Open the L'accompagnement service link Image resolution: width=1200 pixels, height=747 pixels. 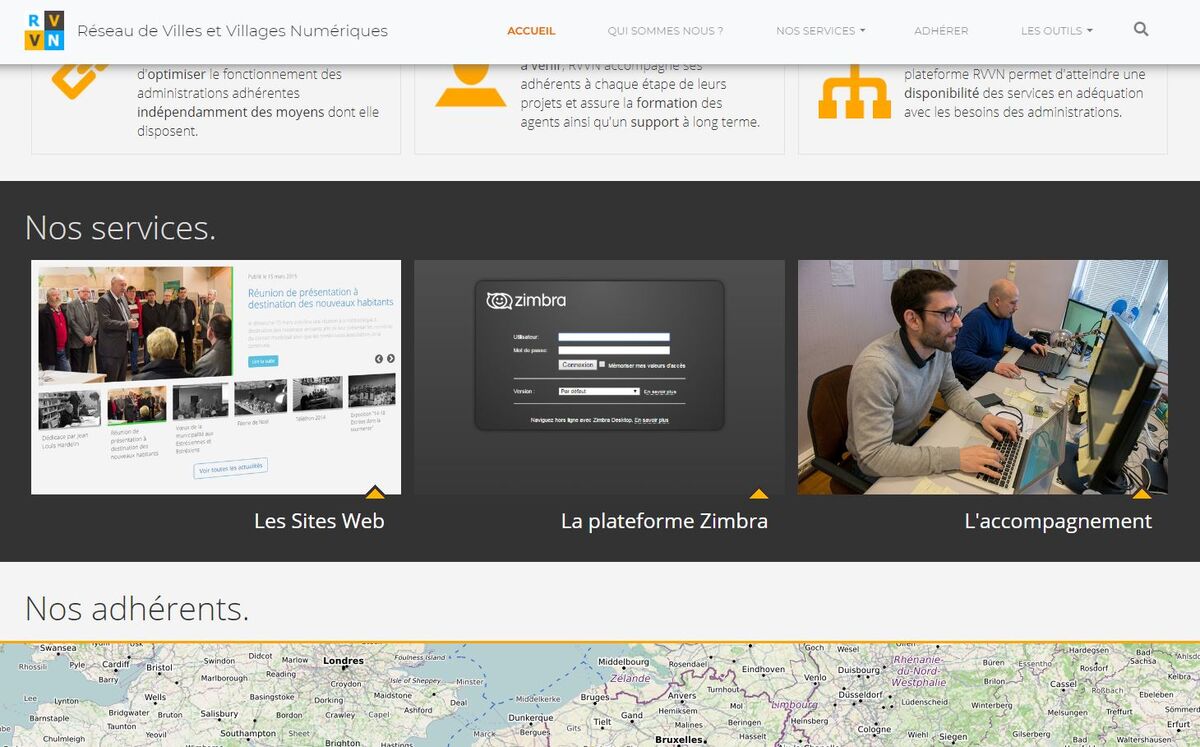pos(1058,521)
